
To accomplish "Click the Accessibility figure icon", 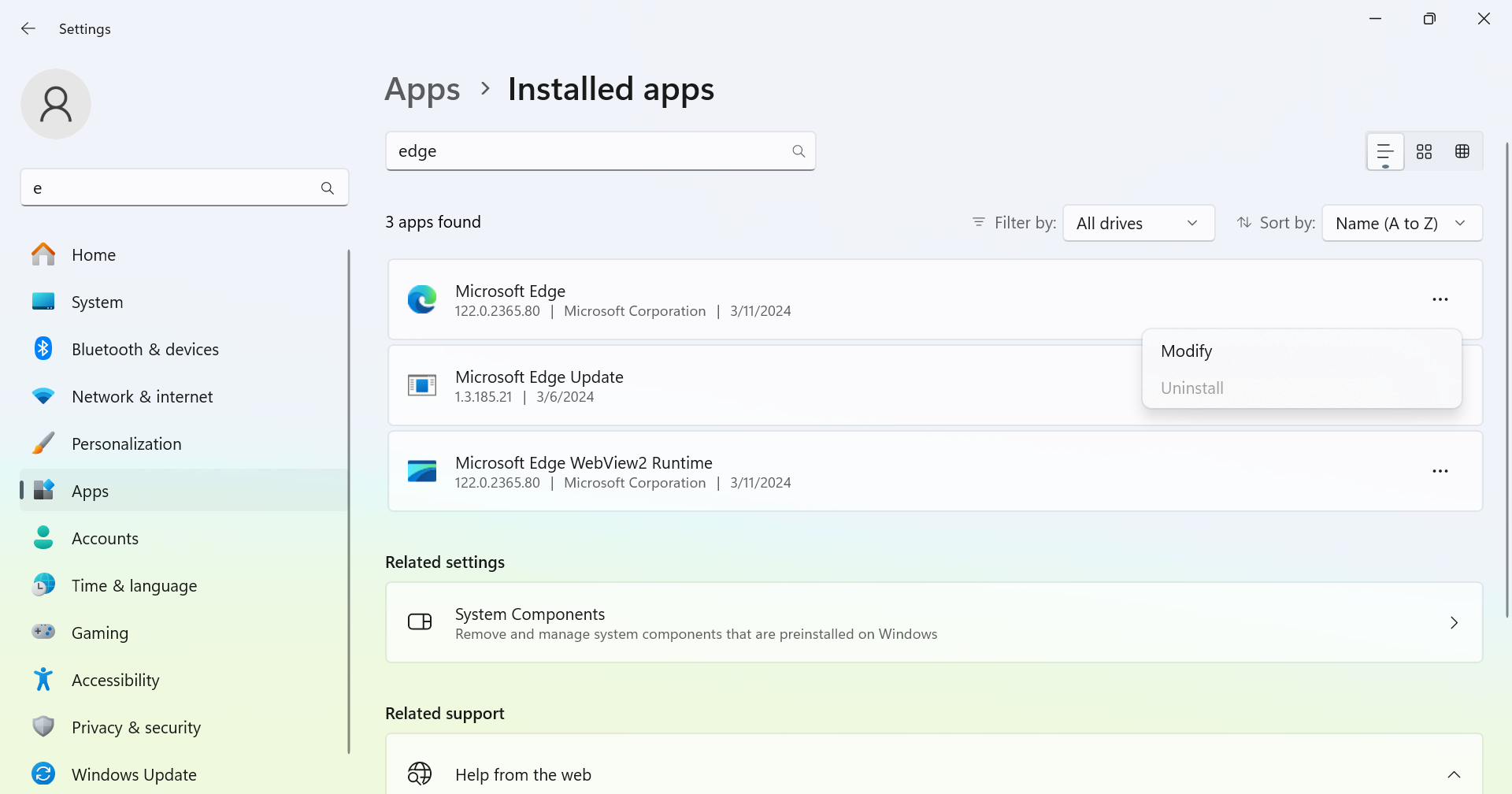I will [43, 679].
